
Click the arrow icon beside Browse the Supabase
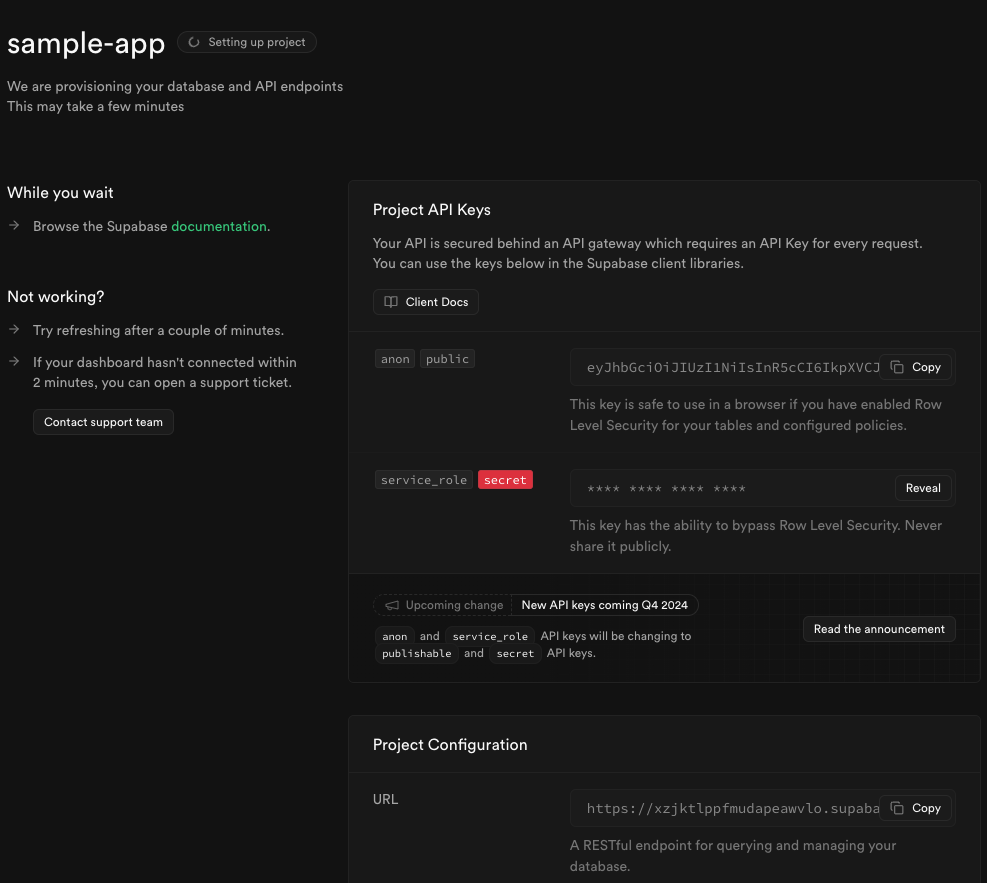click(x=14, y=225)
